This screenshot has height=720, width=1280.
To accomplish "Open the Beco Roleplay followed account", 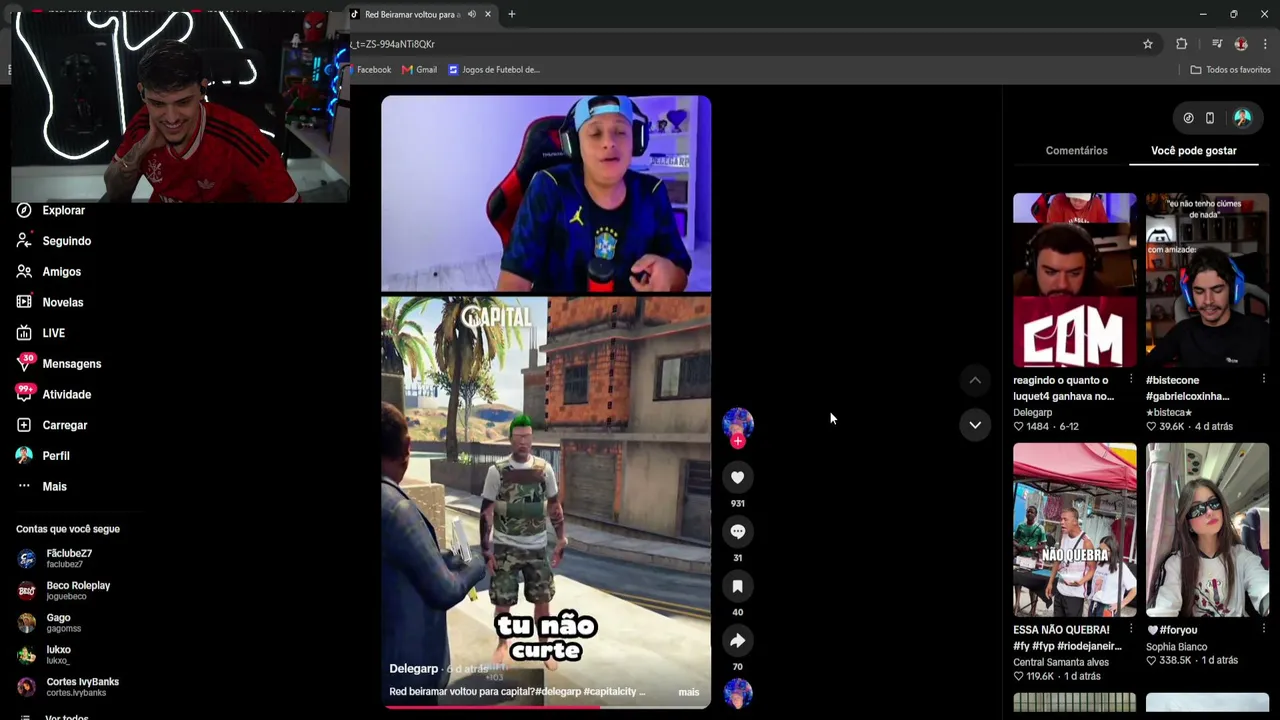I will click(63, 590).
